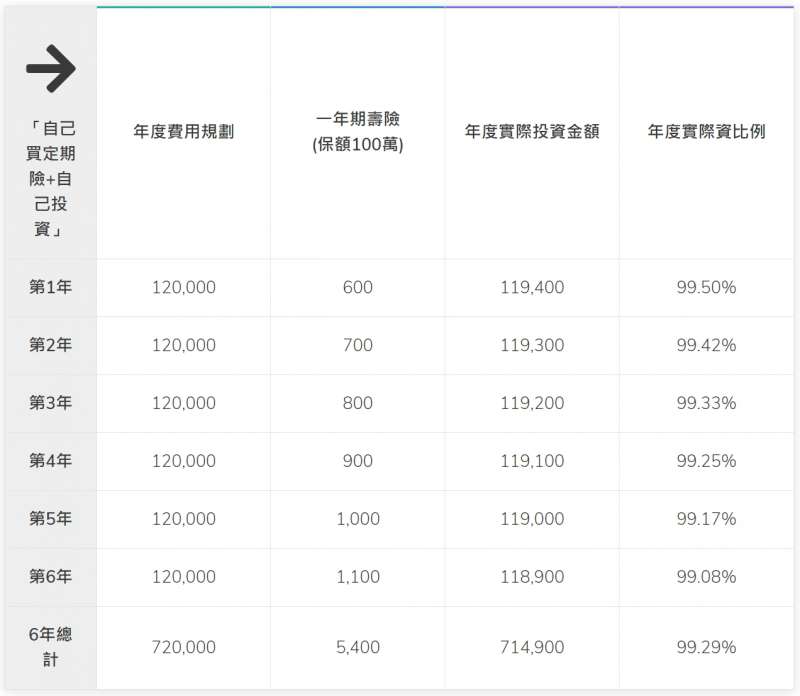800x696 pixels.
Task: Select the 119,000 investment amount cell
Action: 532,519
